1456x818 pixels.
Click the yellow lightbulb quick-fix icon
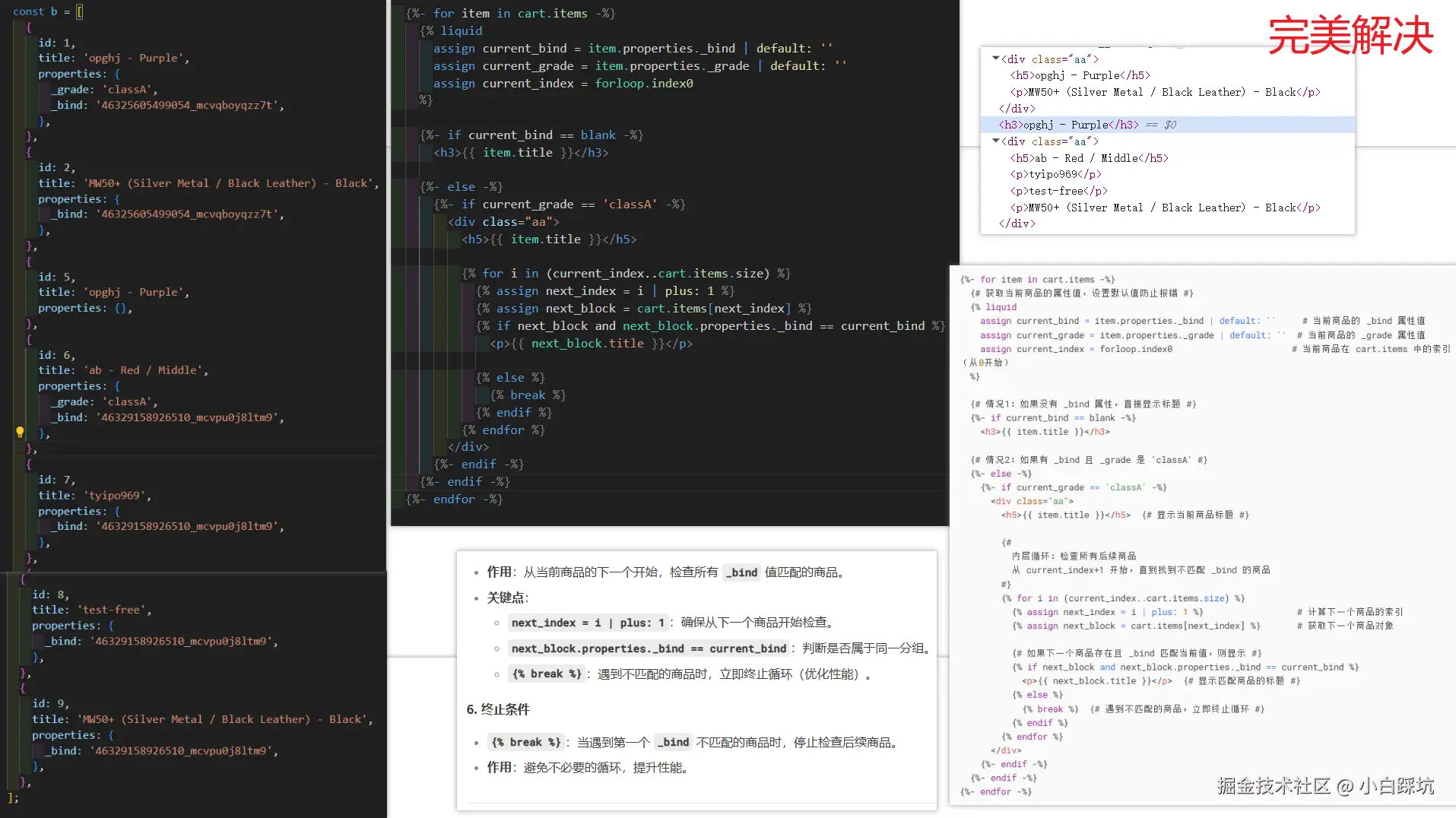point(20,433)
